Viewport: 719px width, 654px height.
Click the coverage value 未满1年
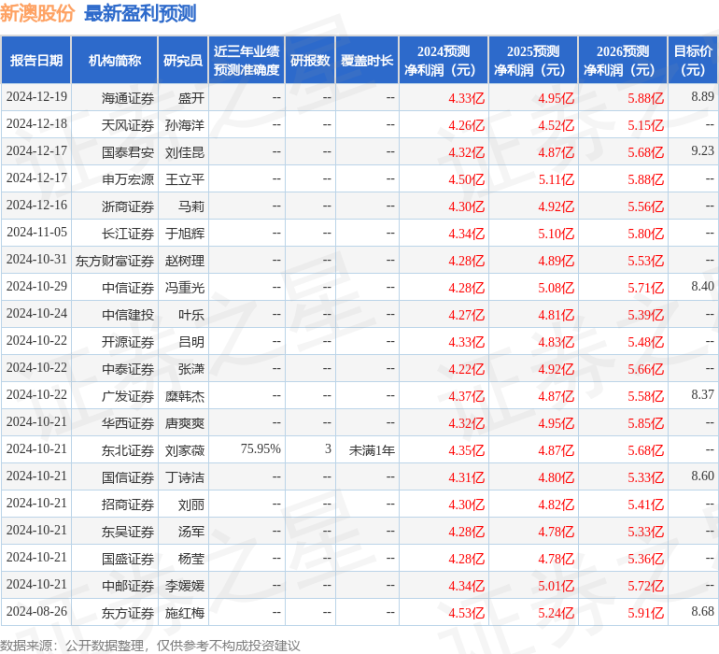click(x=372, y=450)
